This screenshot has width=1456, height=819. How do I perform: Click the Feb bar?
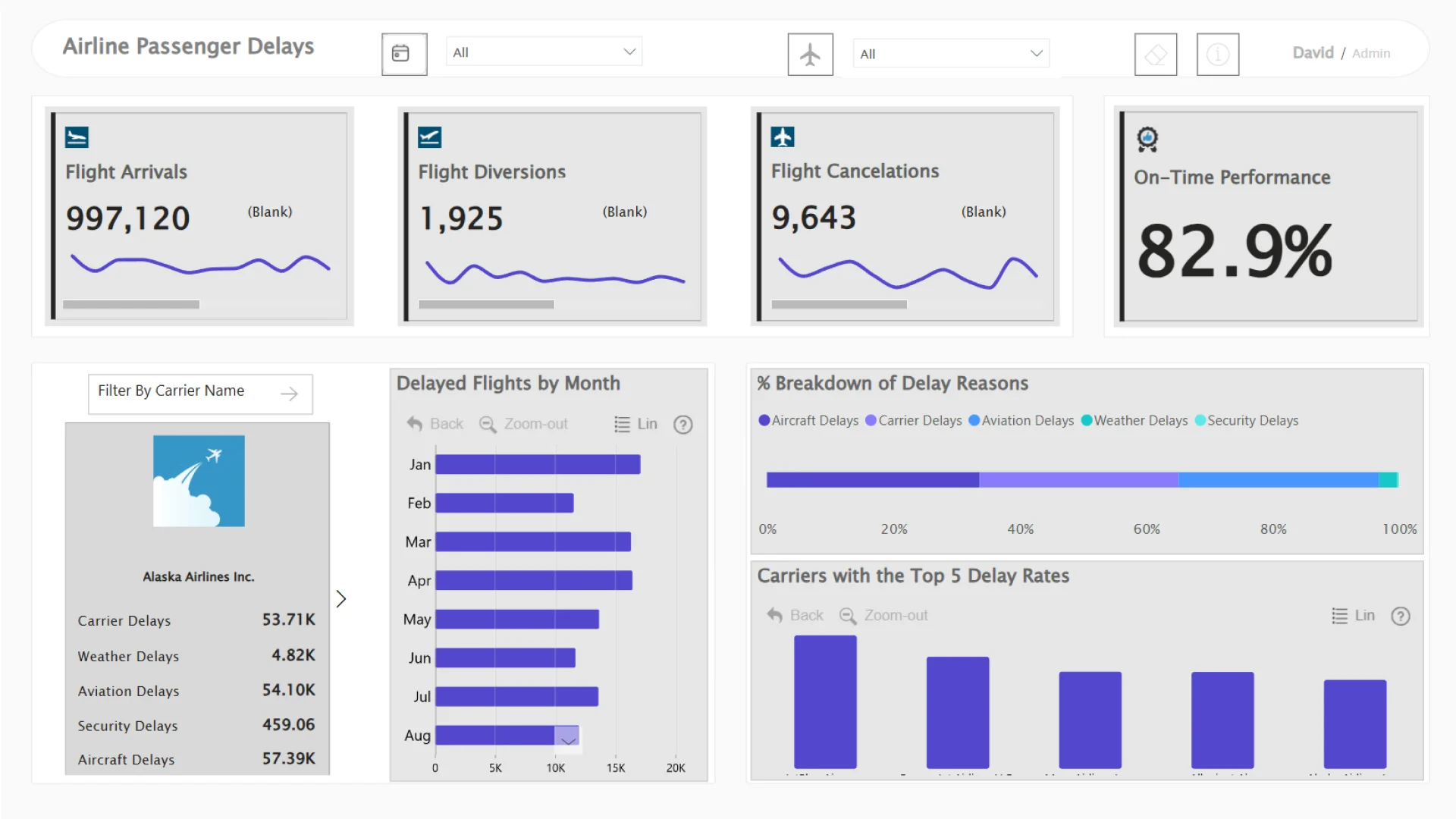[504, 503]
